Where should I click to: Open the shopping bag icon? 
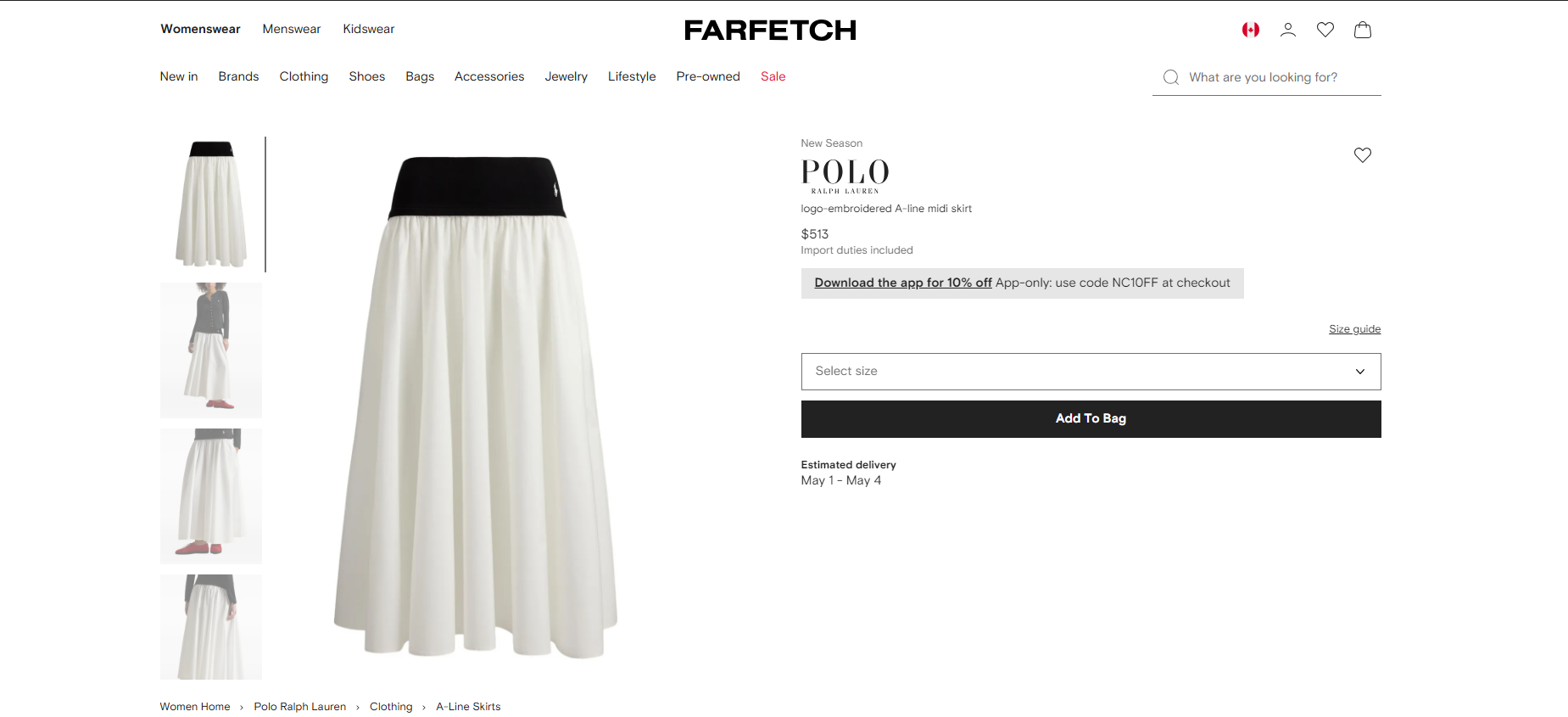1362,30
